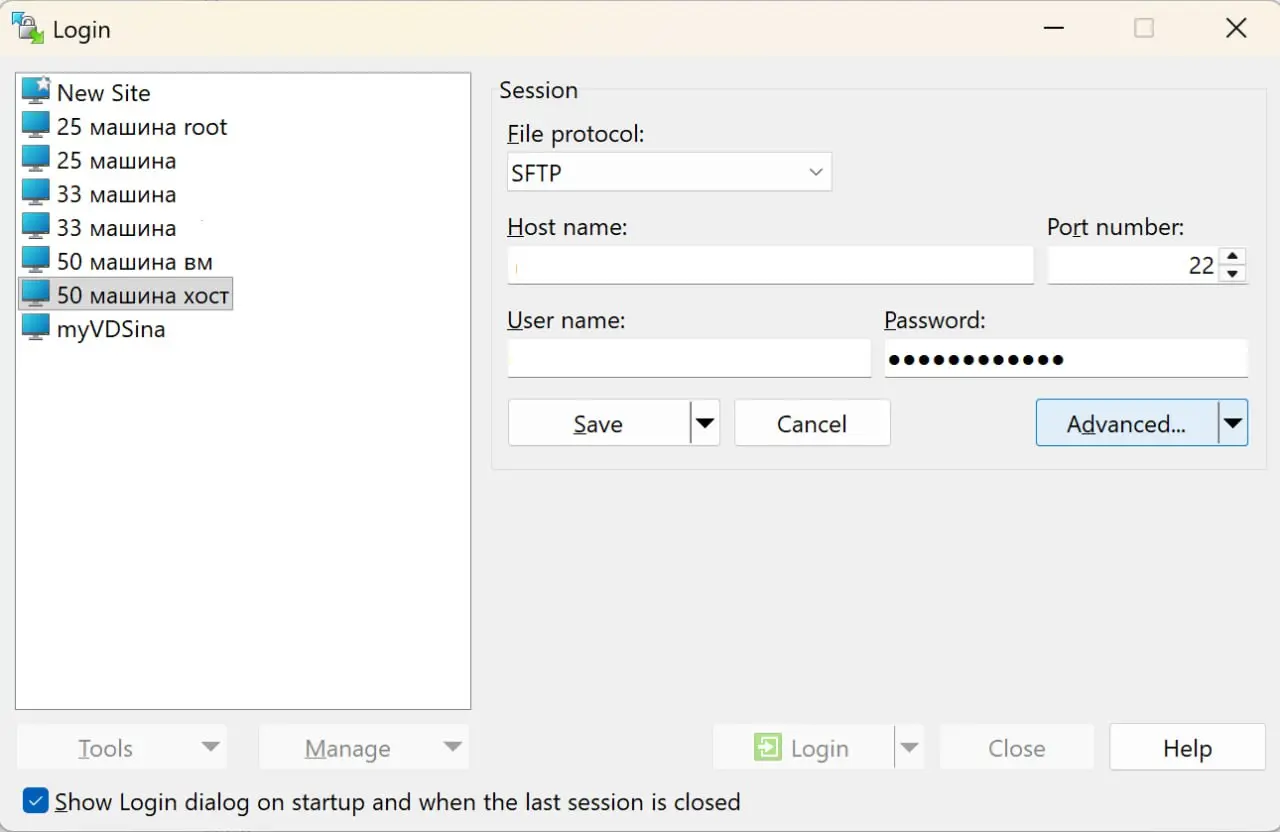1280x832 pixels.
Task: Decrease port number with down arrow
Action: [1234, 274]
